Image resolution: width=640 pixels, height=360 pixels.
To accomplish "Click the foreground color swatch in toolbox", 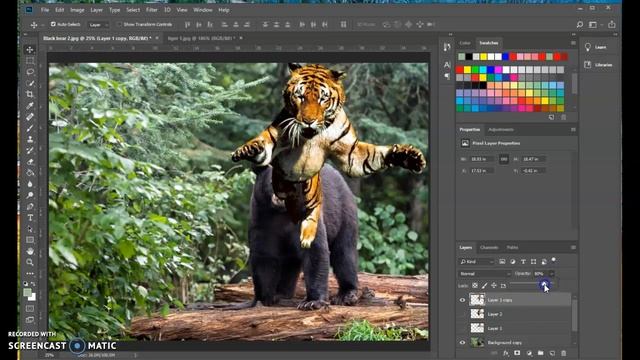I will (x=27, y=293).
